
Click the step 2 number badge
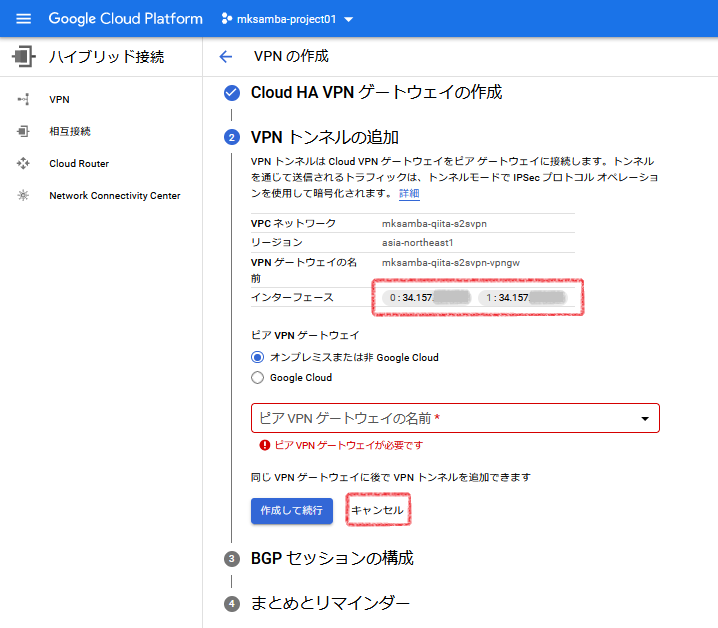tap(232, 137)
